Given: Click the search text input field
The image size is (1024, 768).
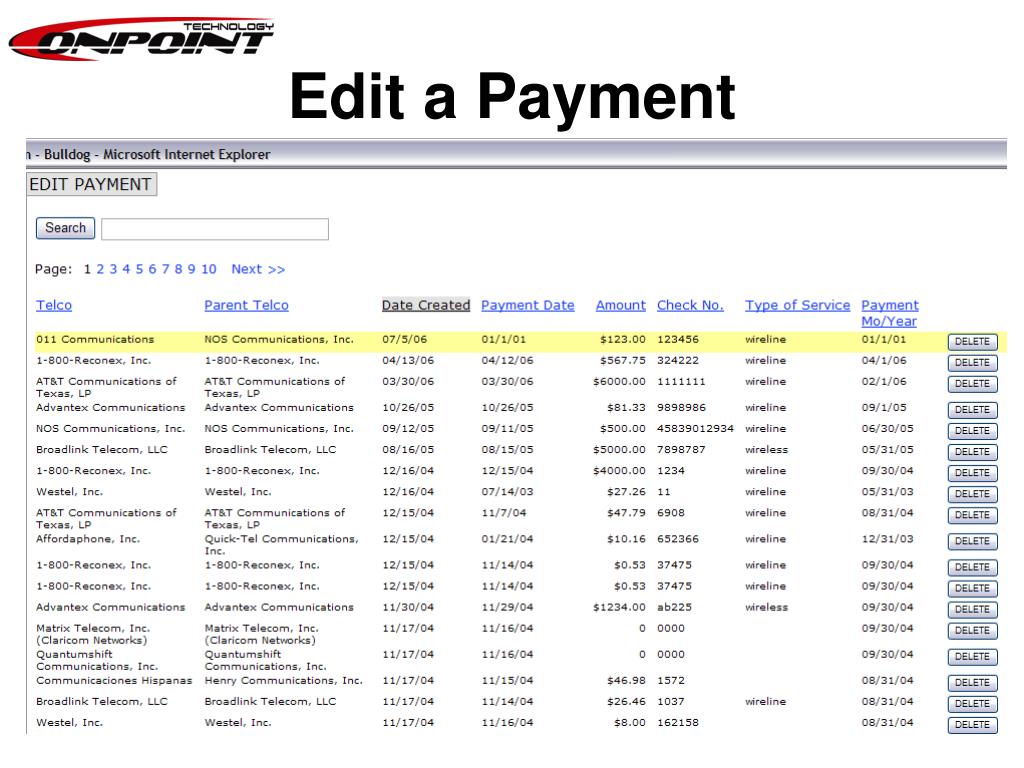Looking at the screenshot, I should [x=215, y=229].
